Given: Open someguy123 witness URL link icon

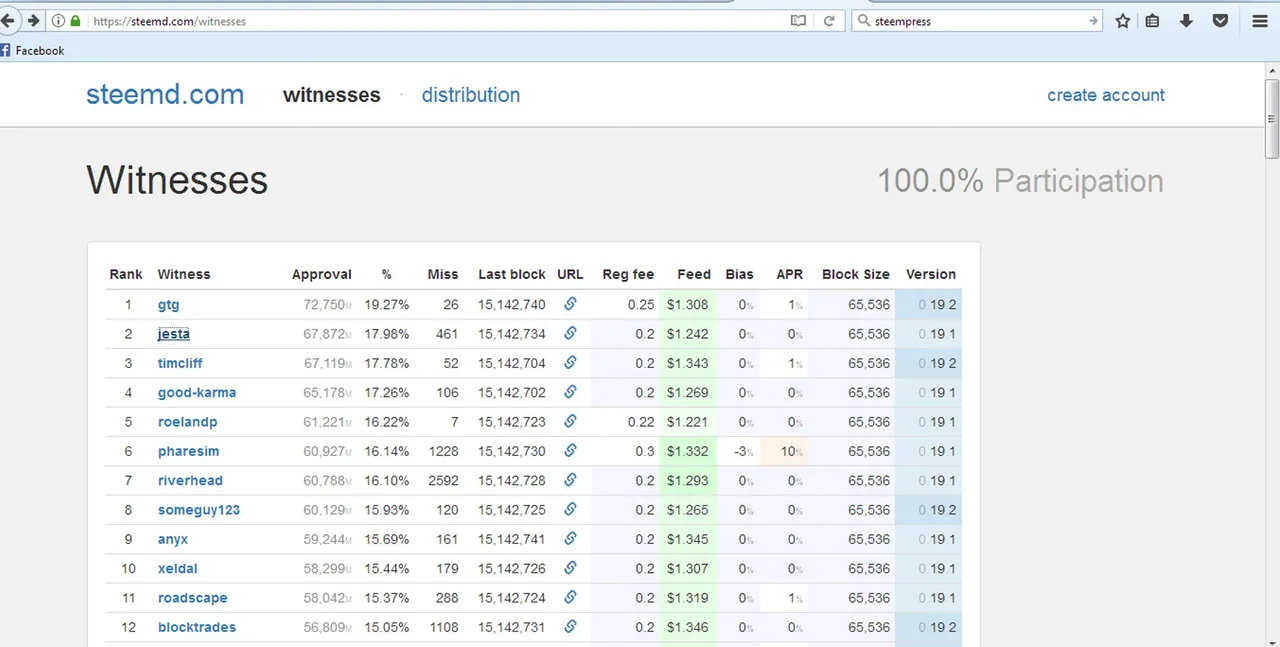Looking at the screenshot, I should tap(570, 509).
